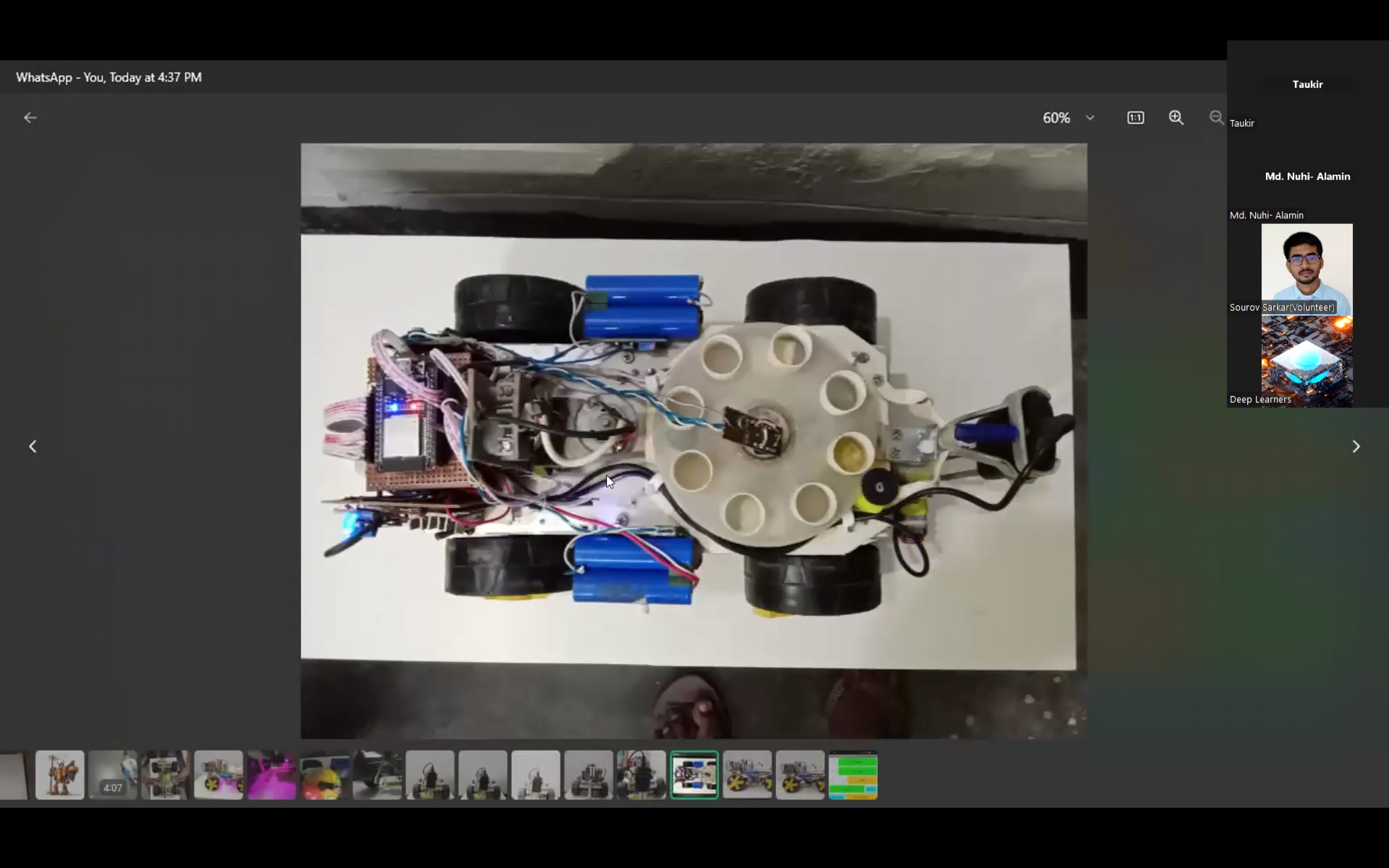Open the thumbnail right of the 4:07 video's neighbor showing small yellow-wheel car
This screenshot has height=868, width=1389.
[x=218, y=775]
